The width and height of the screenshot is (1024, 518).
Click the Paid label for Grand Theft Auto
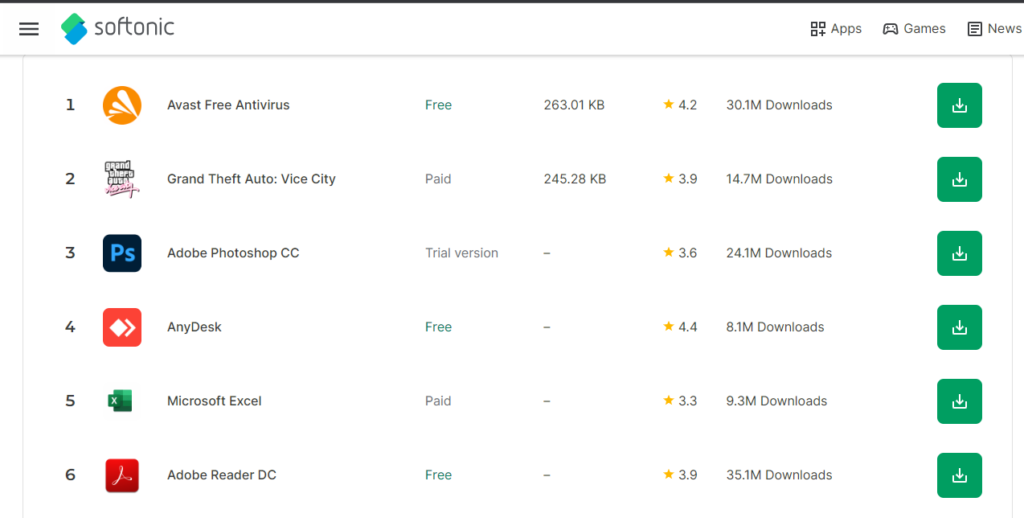pos(438,179)
